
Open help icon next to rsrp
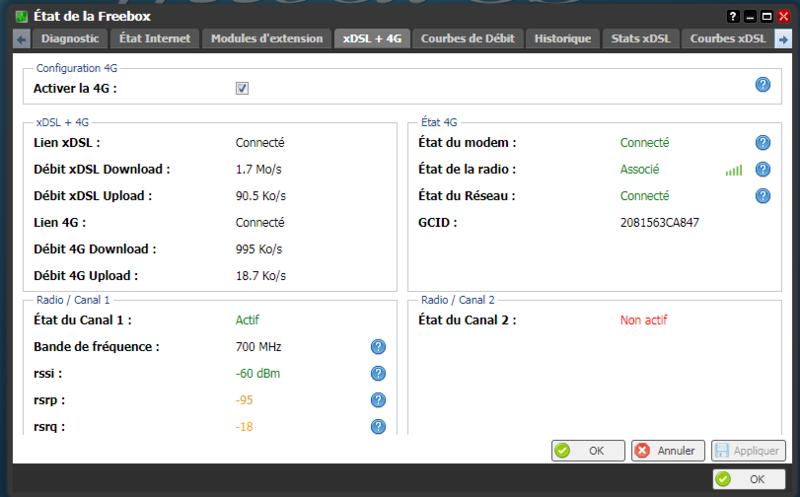(x=378, y=400)
